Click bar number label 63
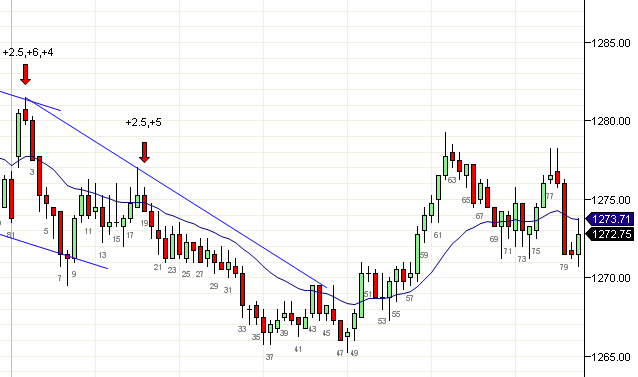 click(452, 180)
